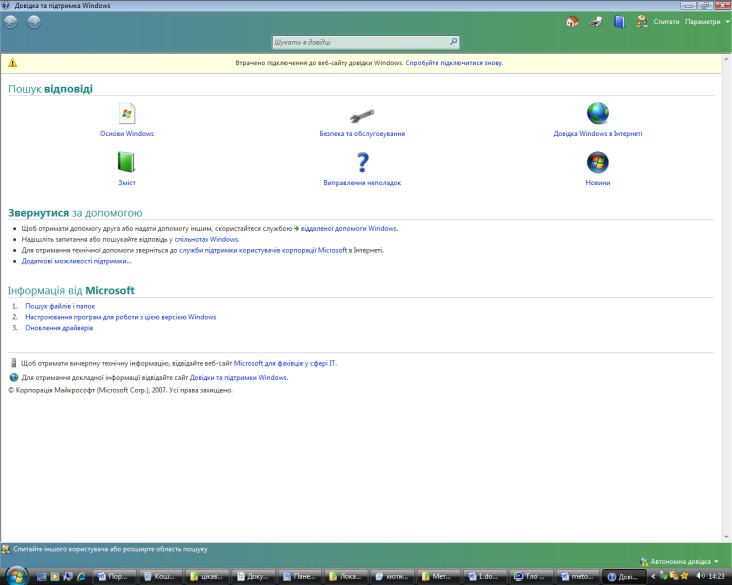Click the volume speaker tray icon
This screenshot has height=585, width=732.
(700, 576)
